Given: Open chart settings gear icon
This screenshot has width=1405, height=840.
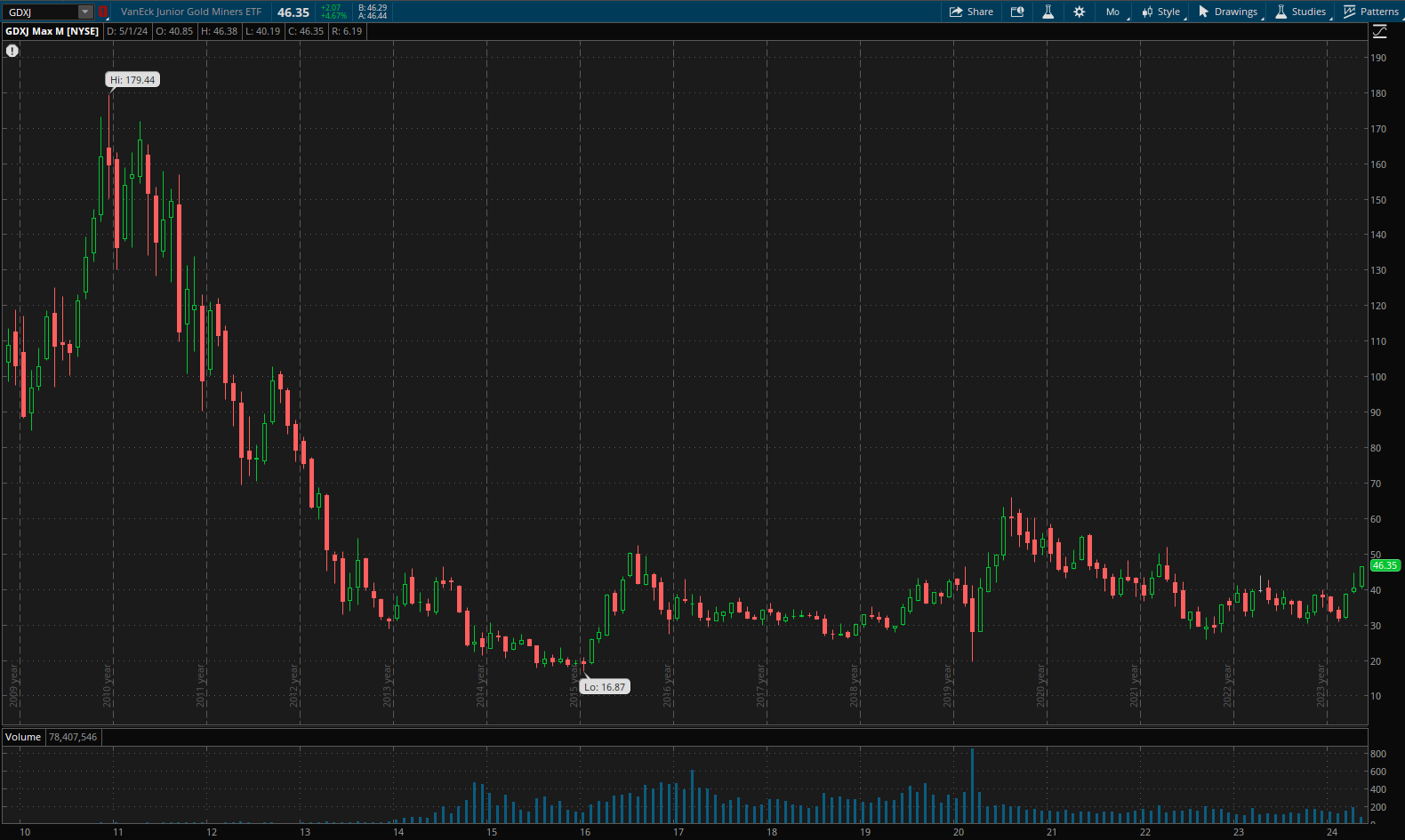Looking at the screenshot, I should tap(1079, 12).
